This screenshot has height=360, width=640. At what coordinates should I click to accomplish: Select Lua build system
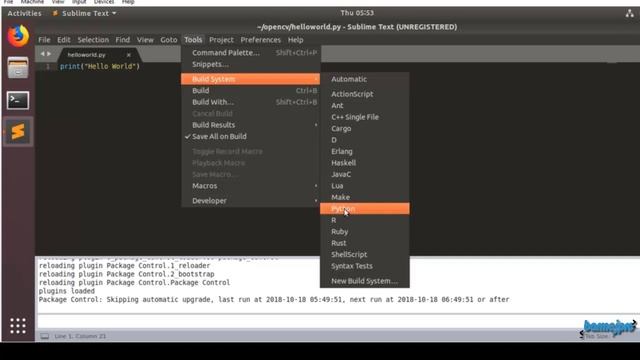coord(364,186)
